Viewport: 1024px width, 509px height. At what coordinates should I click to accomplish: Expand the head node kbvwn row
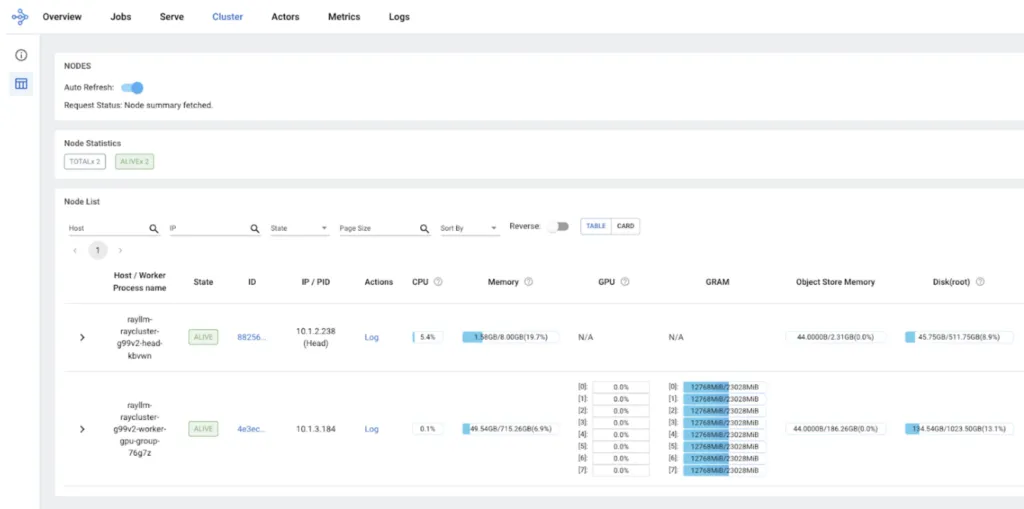pos(82,338)
